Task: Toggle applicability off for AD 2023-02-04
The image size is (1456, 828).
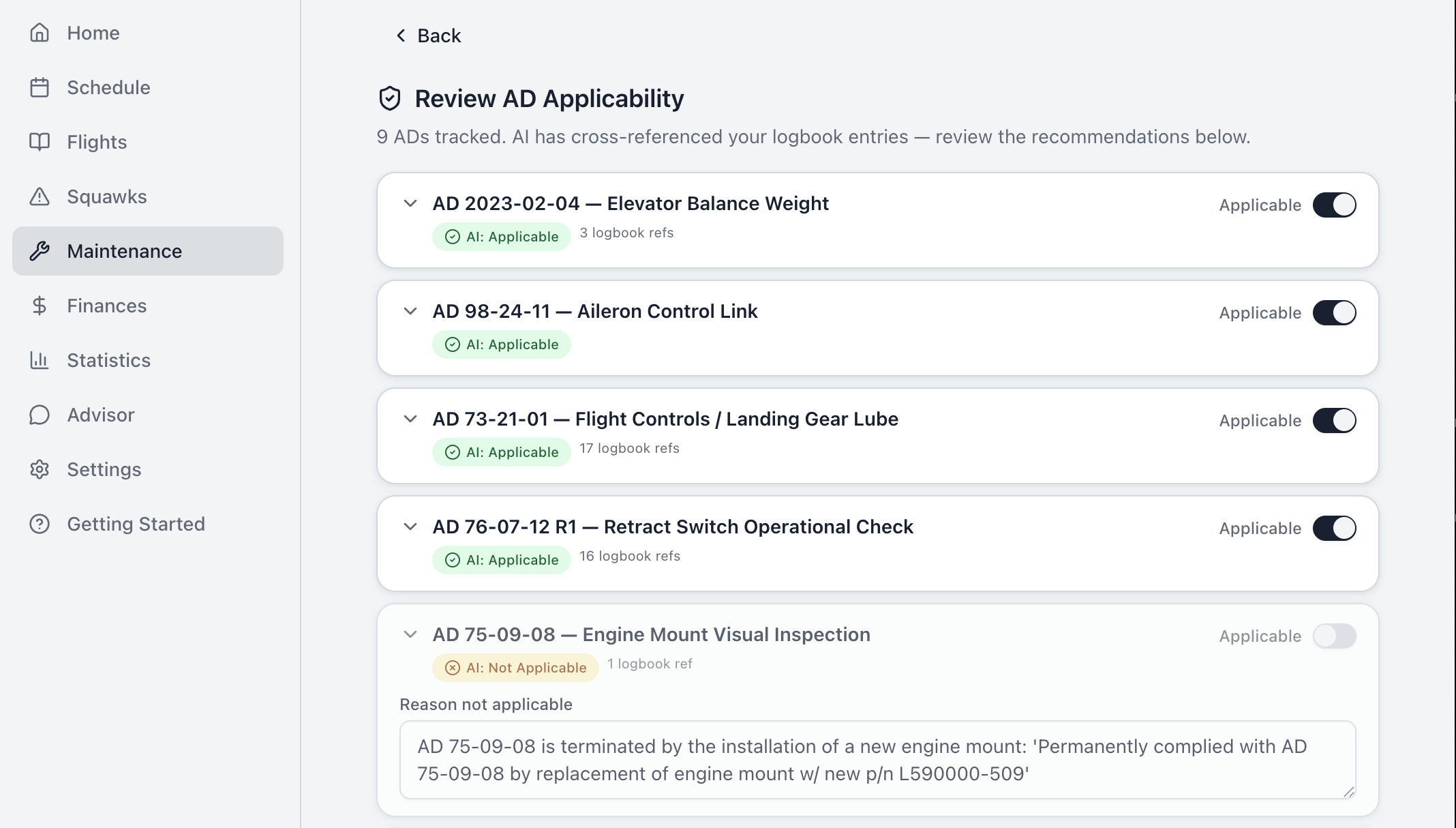Action: [1335, 204]
